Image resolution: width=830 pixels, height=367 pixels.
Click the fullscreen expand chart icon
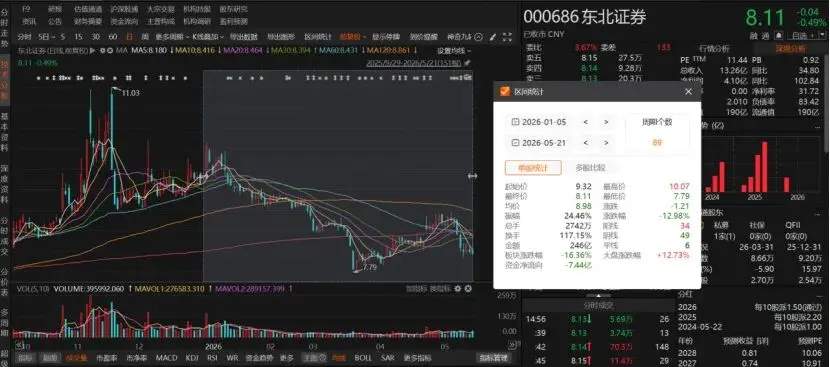click(507, 37)
